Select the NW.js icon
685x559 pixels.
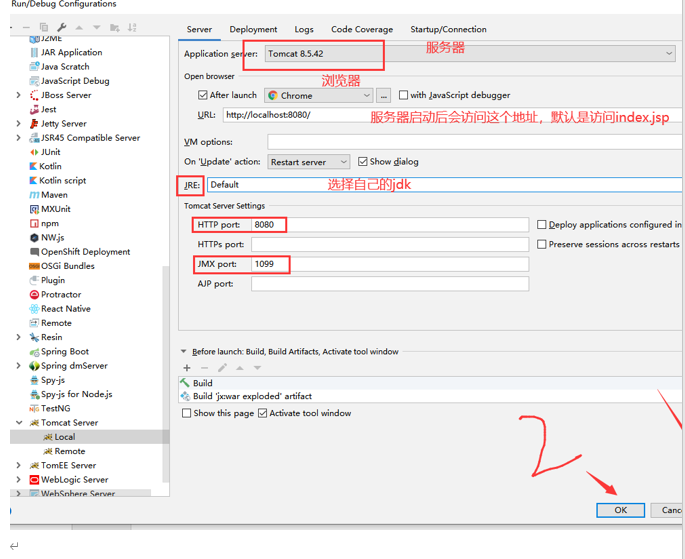point(34,238)
